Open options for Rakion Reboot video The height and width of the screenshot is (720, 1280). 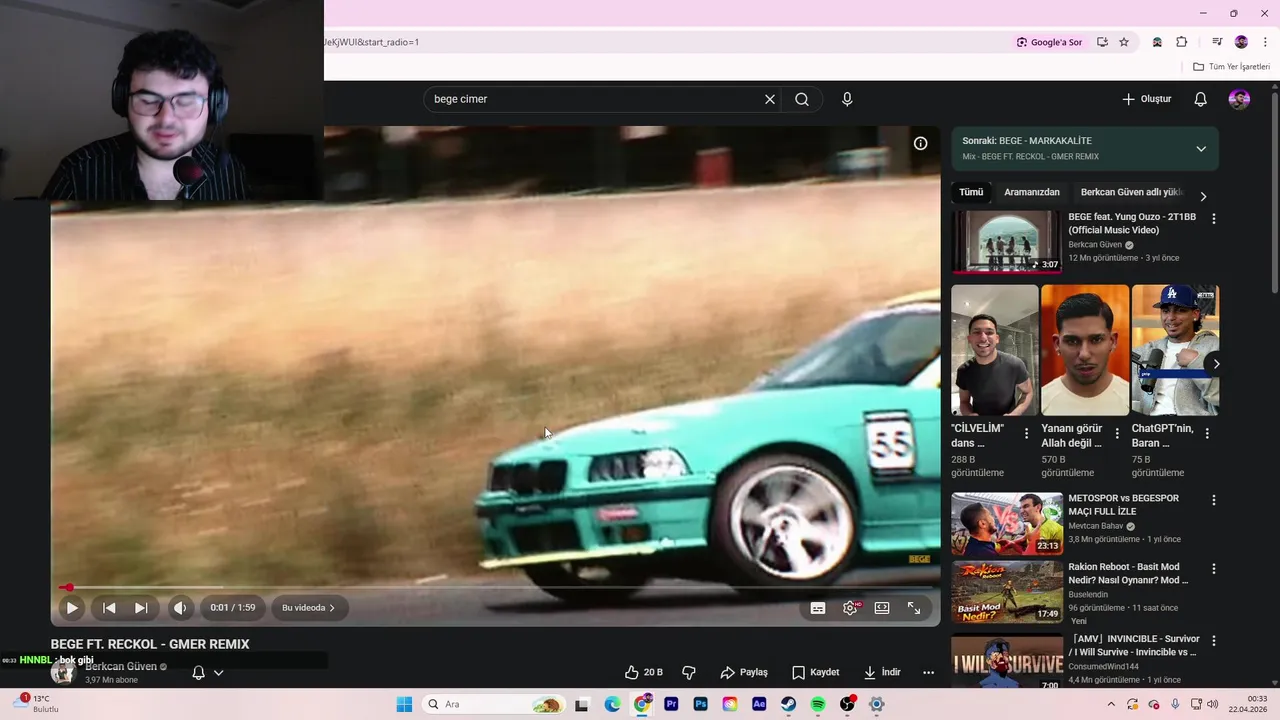click(1214, 568)
